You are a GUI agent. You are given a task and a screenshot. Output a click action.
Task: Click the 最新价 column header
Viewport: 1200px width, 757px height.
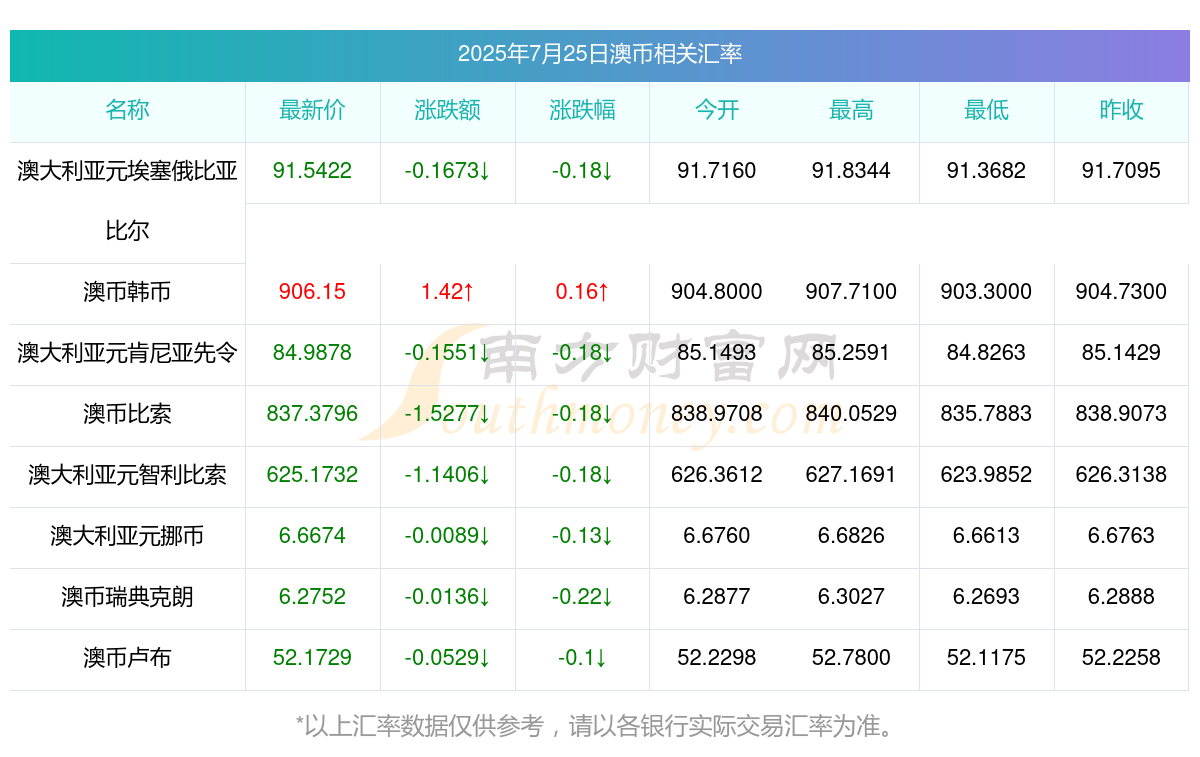point(313,110)
